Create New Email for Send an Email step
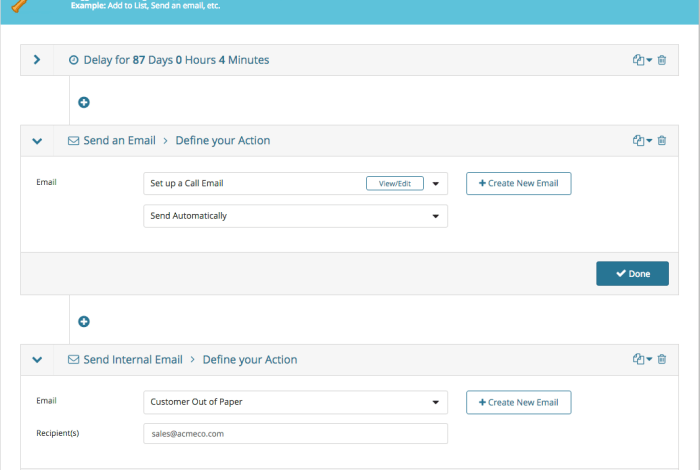The image size is (700, 470). [x=519, y=183]
